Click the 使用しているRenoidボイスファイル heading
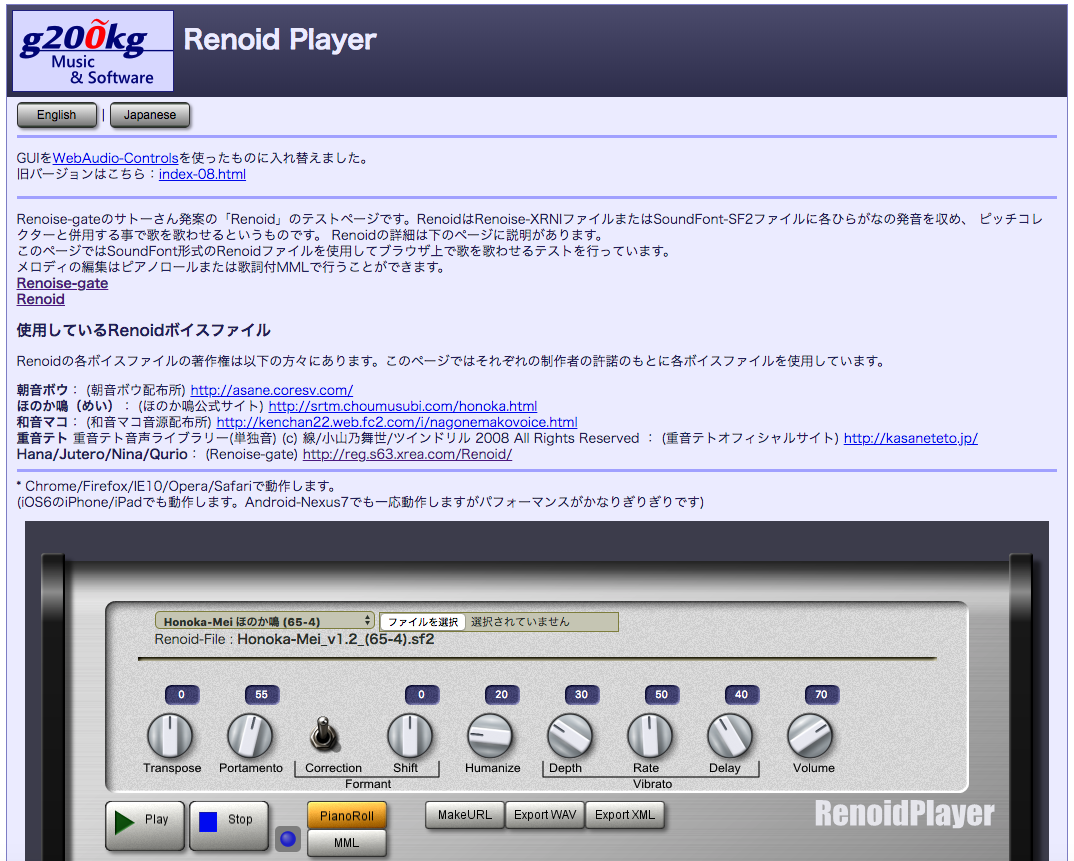The width and height of the screenshot is (1074, 861). [143, 330]
